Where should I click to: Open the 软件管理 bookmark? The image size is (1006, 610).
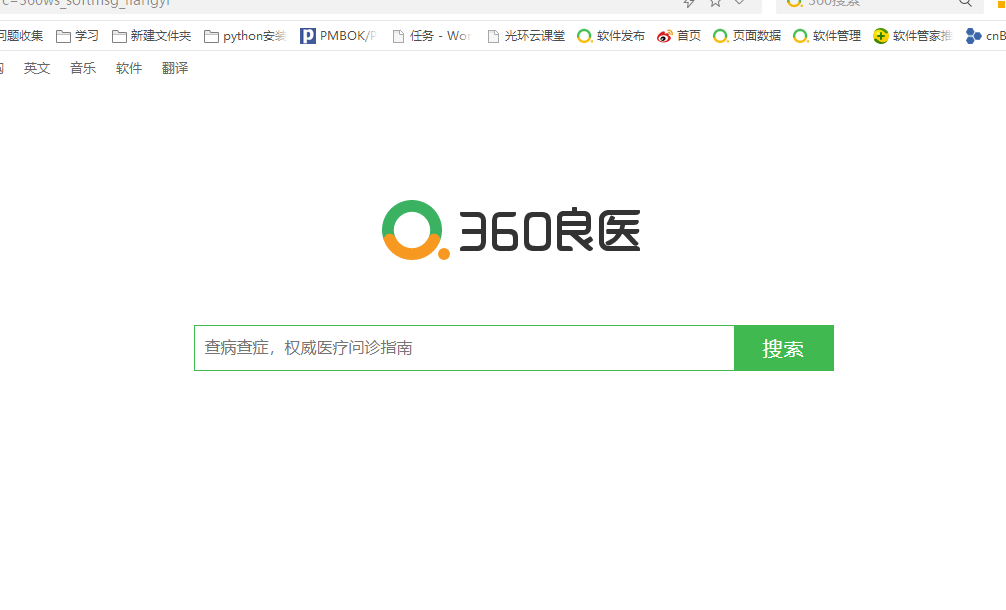coord(827,36)
